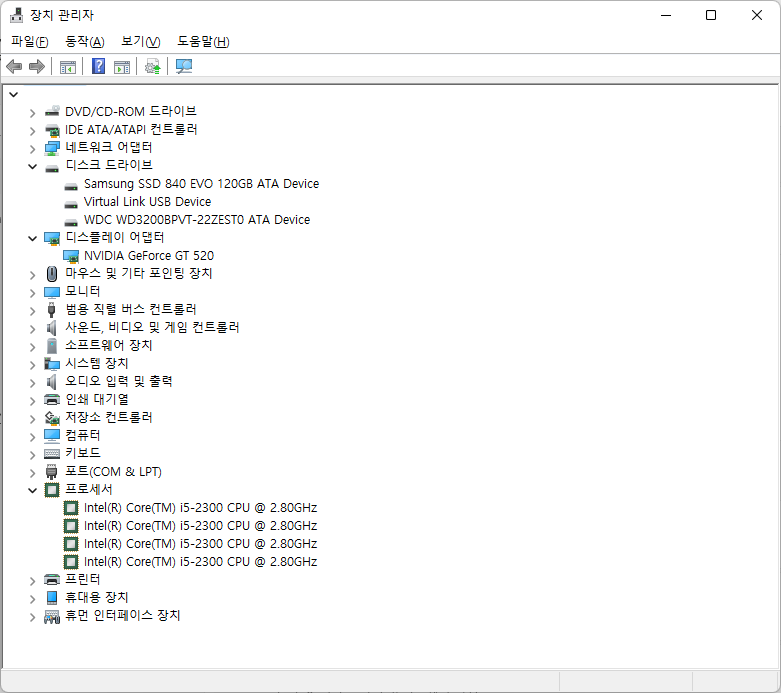This screenshot has width=781, height=693.
Task: Expand the 네트워크 어댑터 node
Action: (x=32, y=149)
